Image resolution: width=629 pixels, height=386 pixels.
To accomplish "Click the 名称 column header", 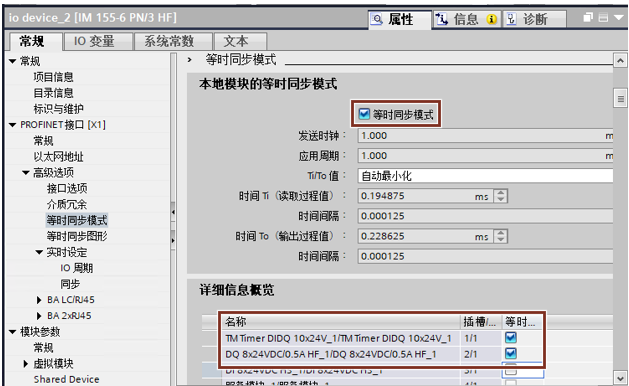I will 341,321.
